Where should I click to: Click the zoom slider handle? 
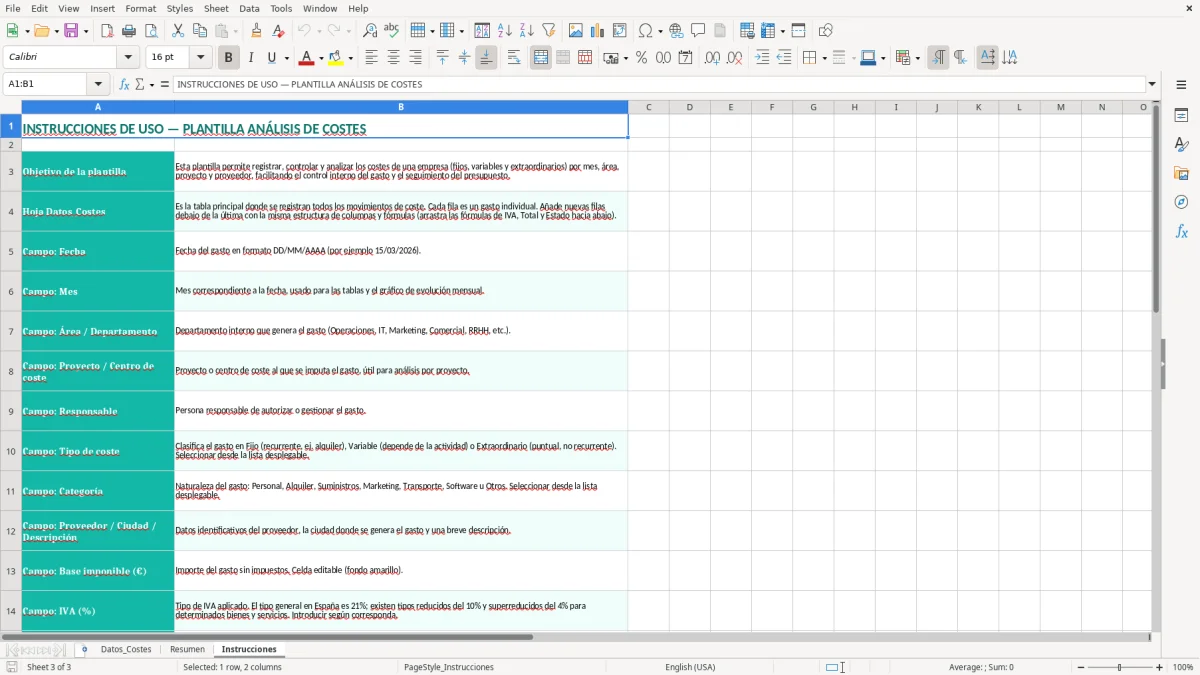1119,667
